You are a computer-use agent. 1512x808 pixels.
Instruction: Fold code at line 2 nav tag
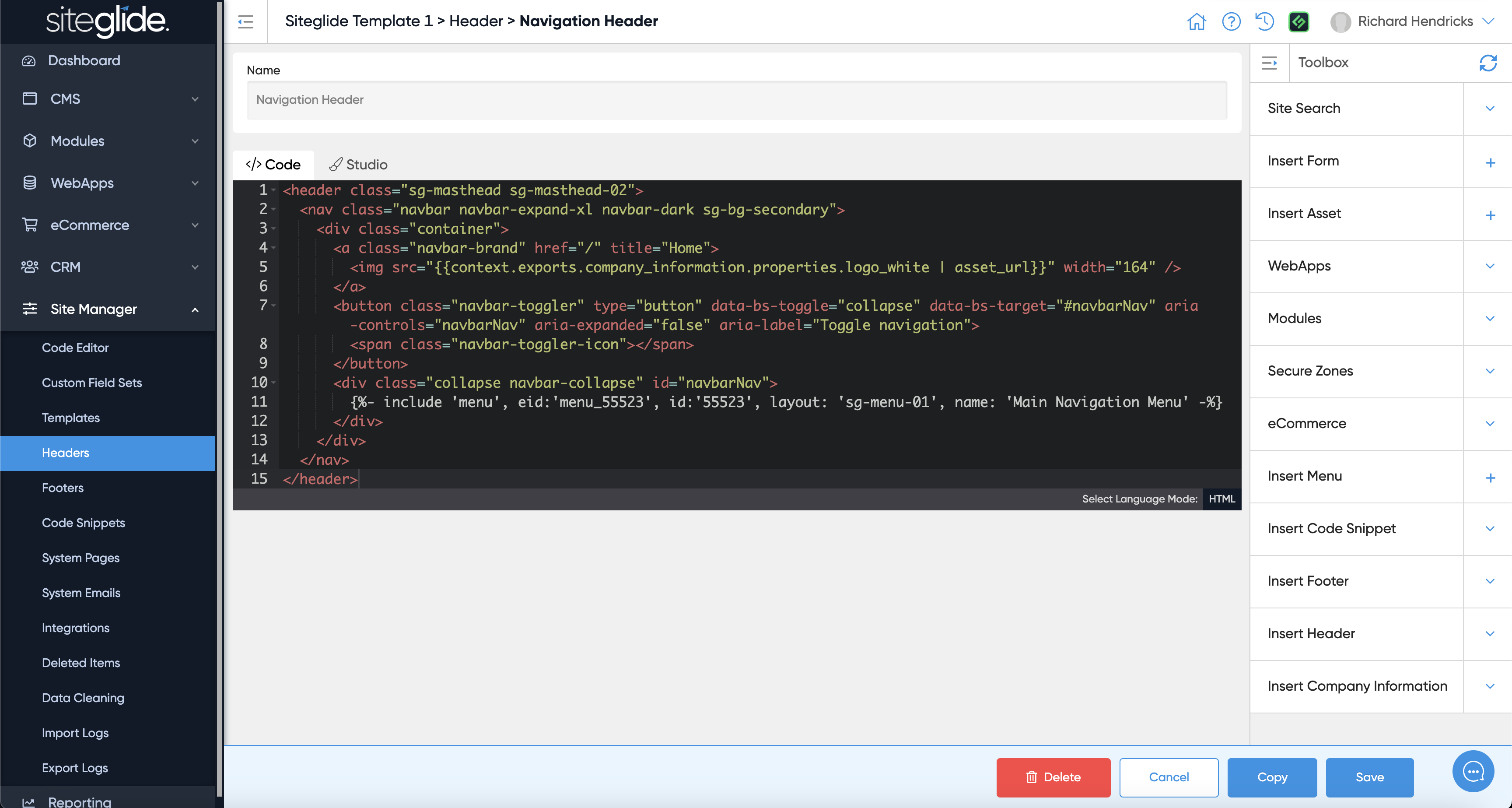click(273, 210)
